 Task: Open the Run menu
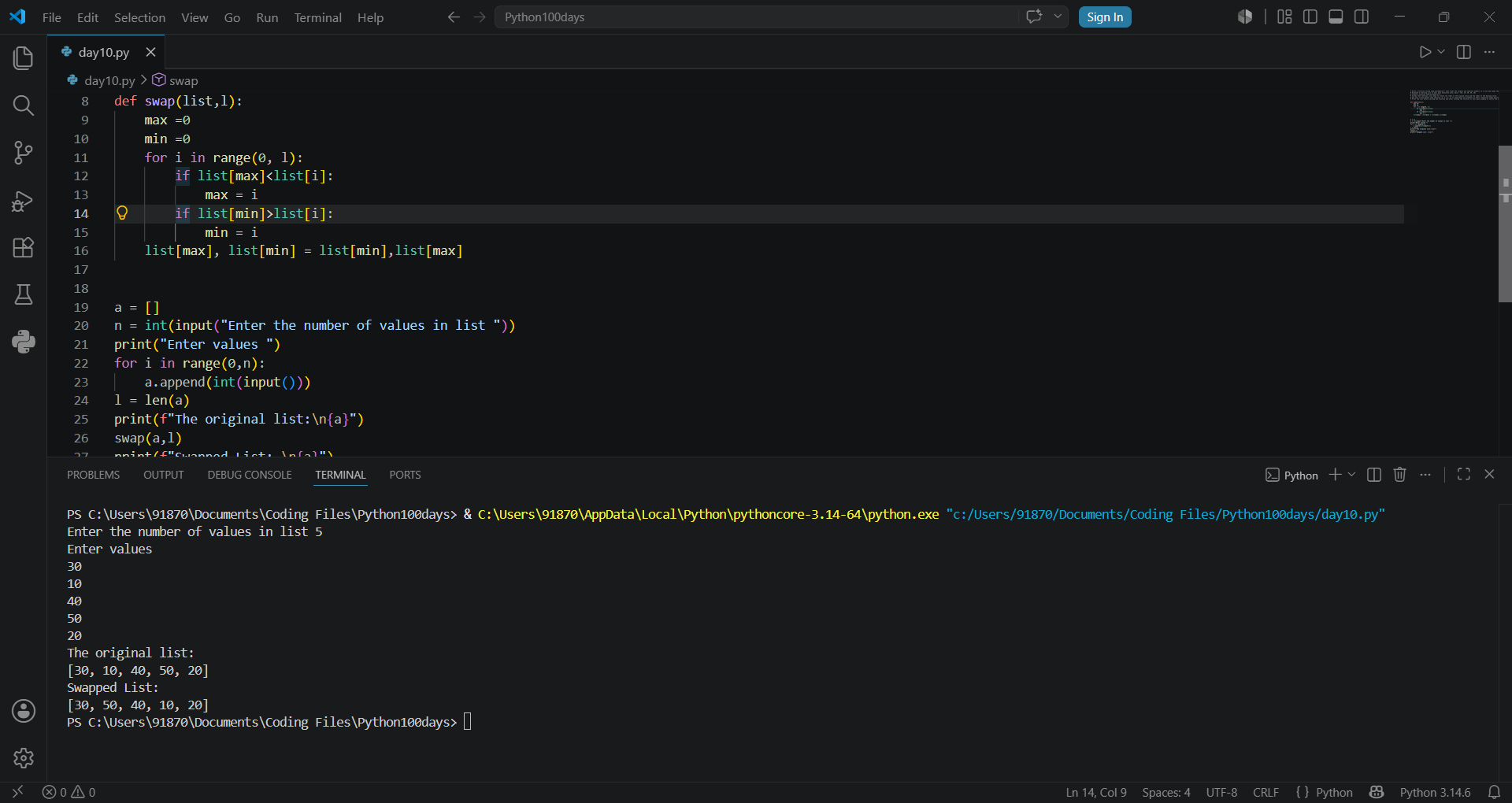tap(267, 17)
